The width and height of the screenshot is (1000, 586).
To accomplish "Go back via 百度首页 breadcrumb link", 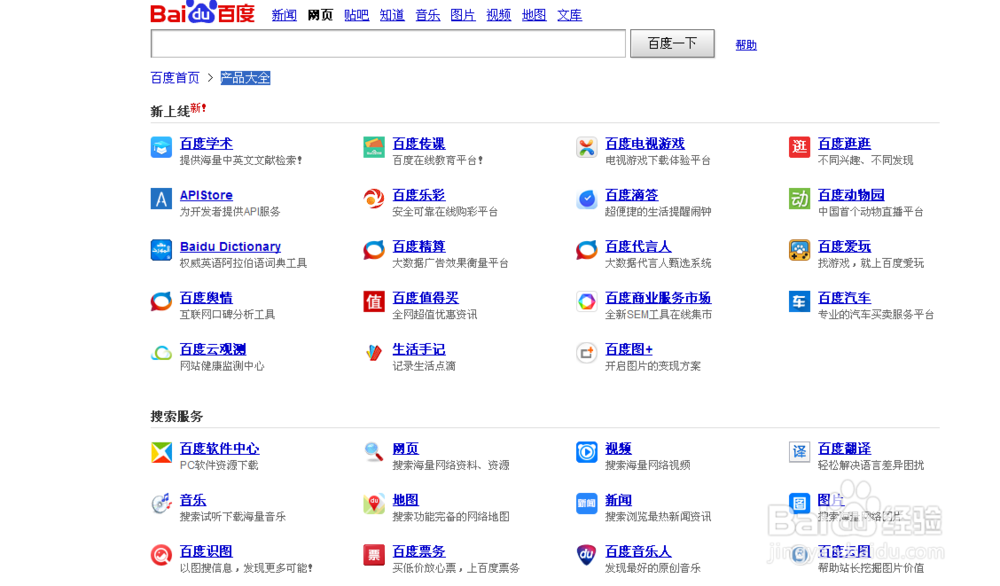I will (174, 77).
